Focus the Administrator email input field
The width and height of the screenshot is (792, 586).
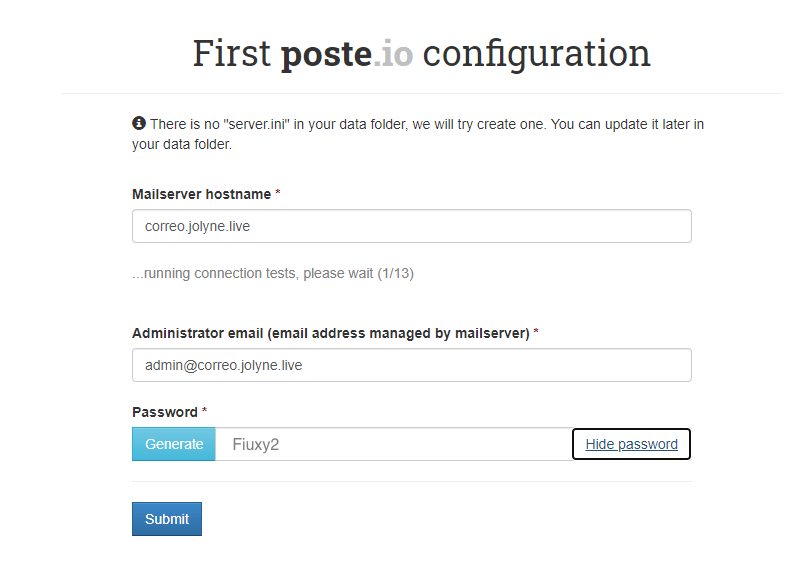tap(411, 365)
